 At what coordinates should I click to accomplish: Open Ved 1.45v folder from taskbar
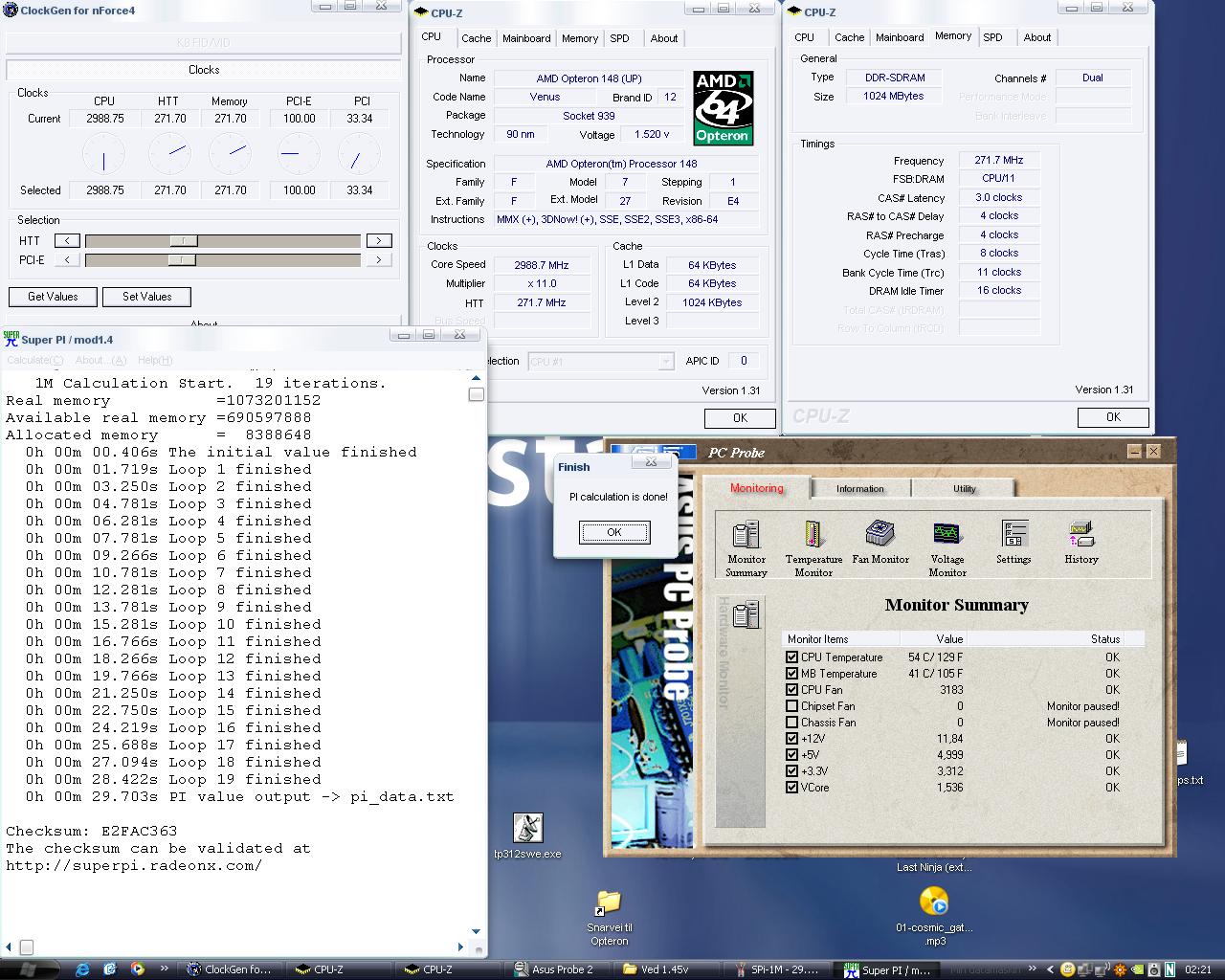666,969
